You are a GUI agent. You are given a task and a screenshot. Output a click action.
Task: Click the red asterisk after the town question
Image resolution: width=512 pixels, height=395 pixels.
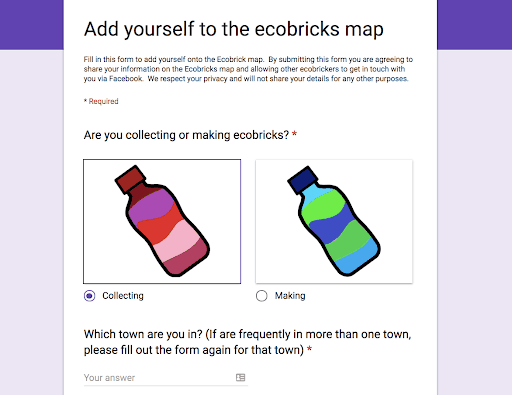(x=309, y=349)
